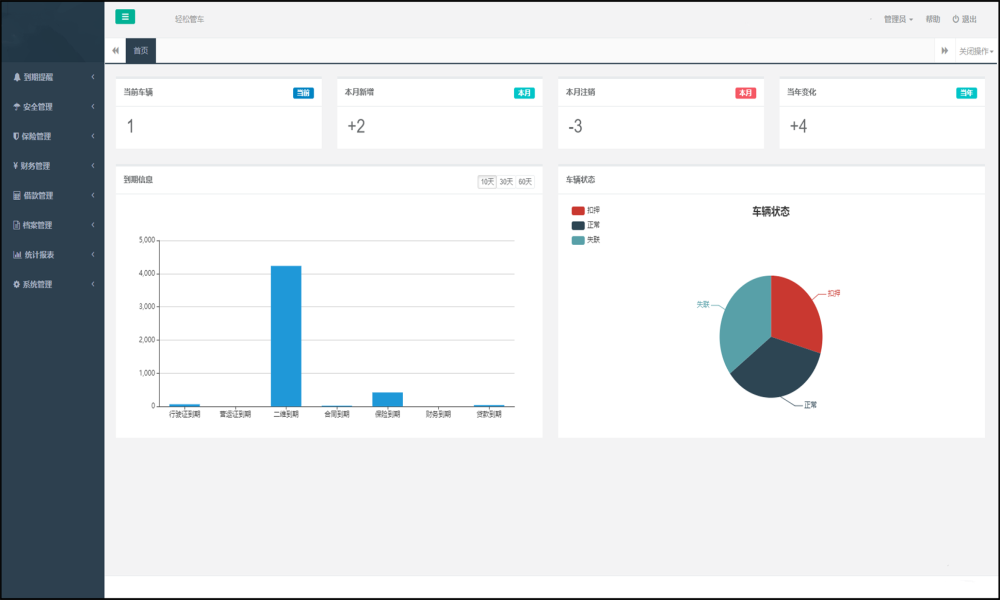Expand the 系统管理 menu chevron

[92, 284]
